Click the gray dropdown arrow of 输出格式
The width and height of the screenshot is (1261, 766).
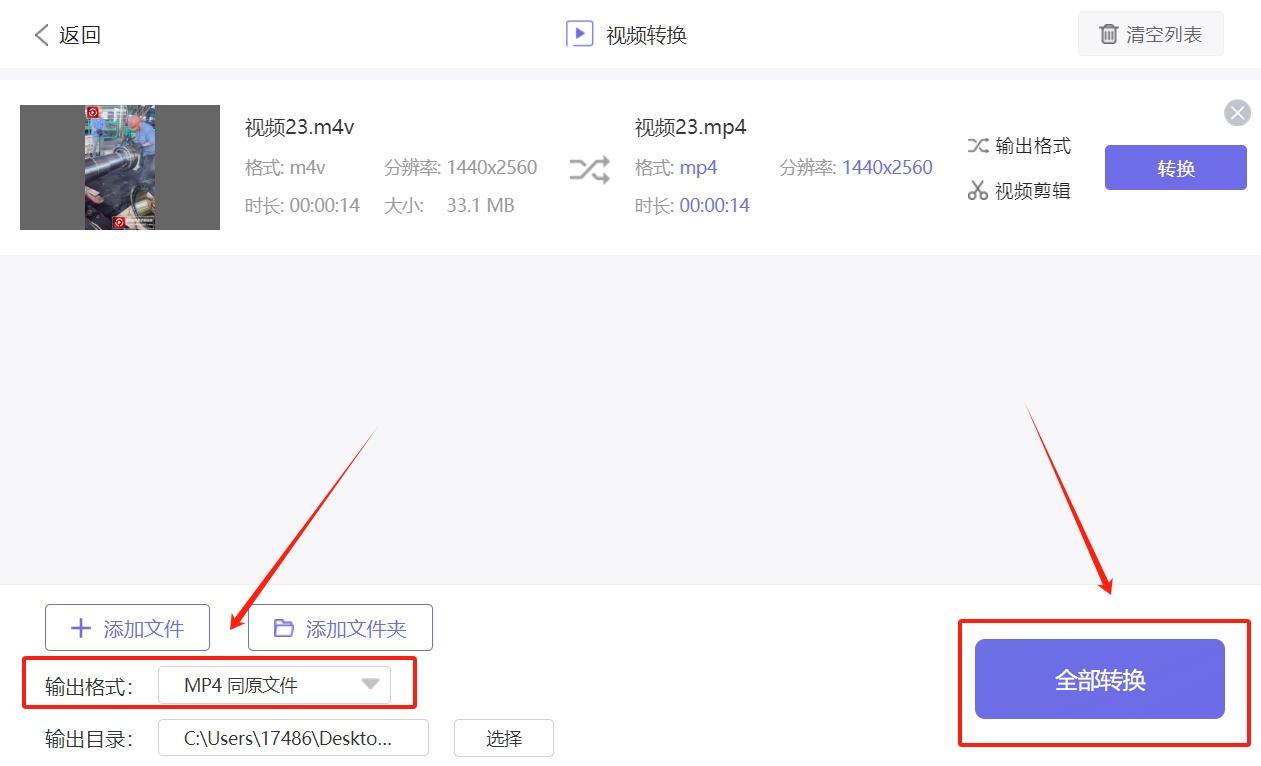tap(371, 684)
